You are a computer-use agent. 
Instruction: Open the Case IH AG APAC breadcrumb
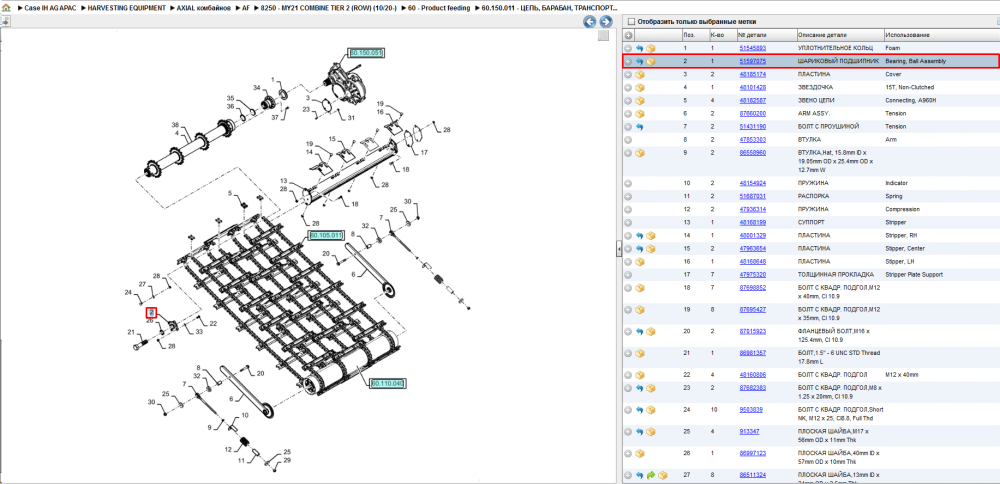click(49, 8)
